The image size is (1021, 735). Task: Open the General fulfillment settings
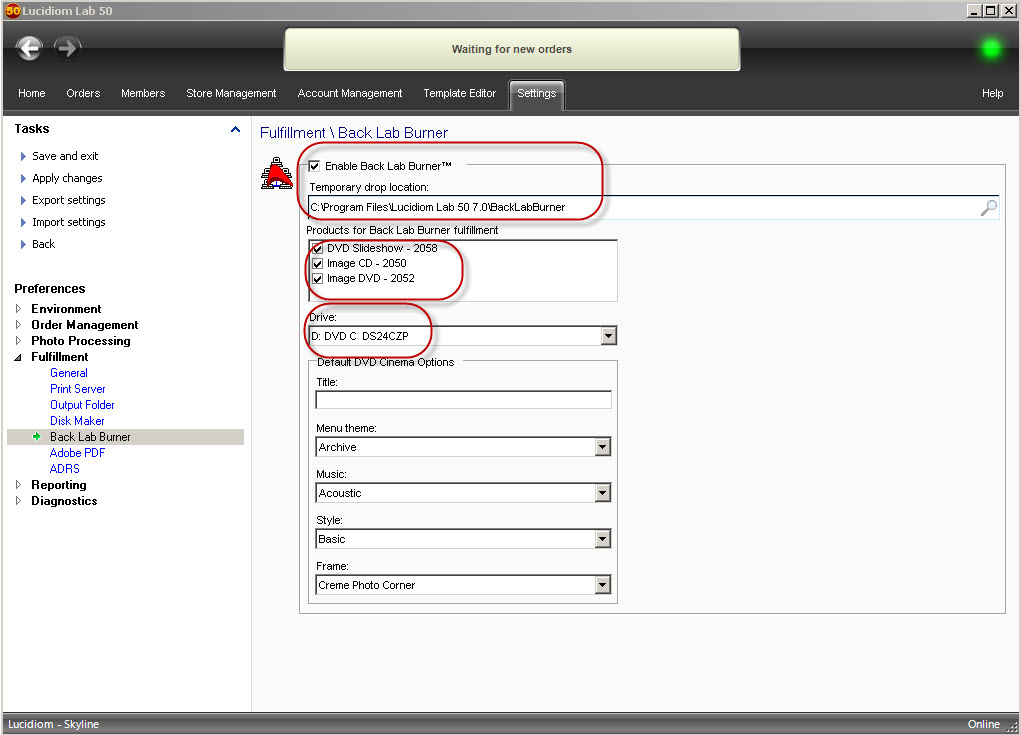69,373
